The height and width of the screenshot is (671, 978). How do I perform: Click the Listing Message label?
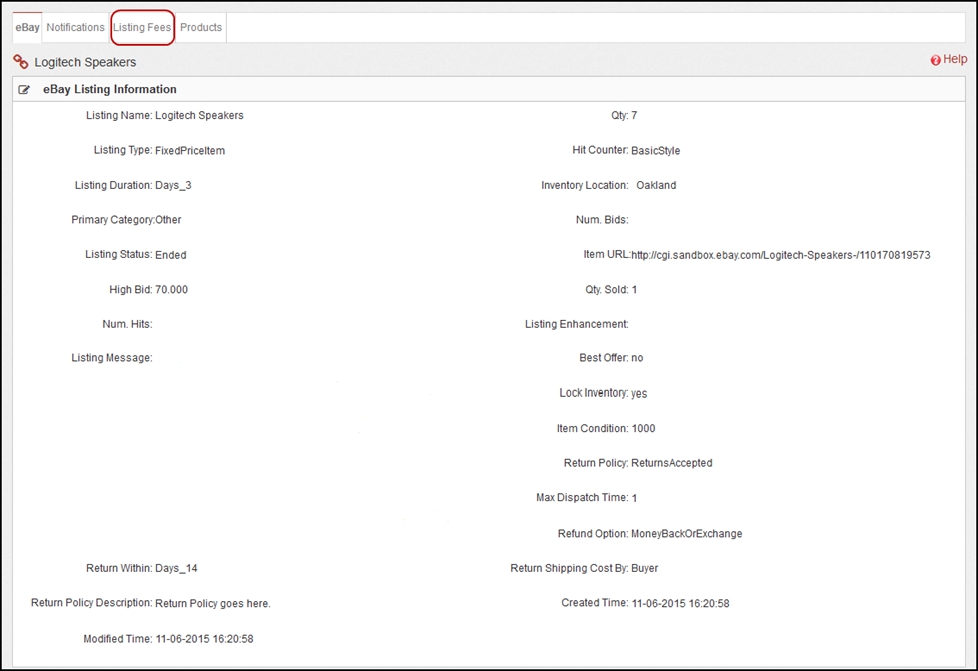112,358
